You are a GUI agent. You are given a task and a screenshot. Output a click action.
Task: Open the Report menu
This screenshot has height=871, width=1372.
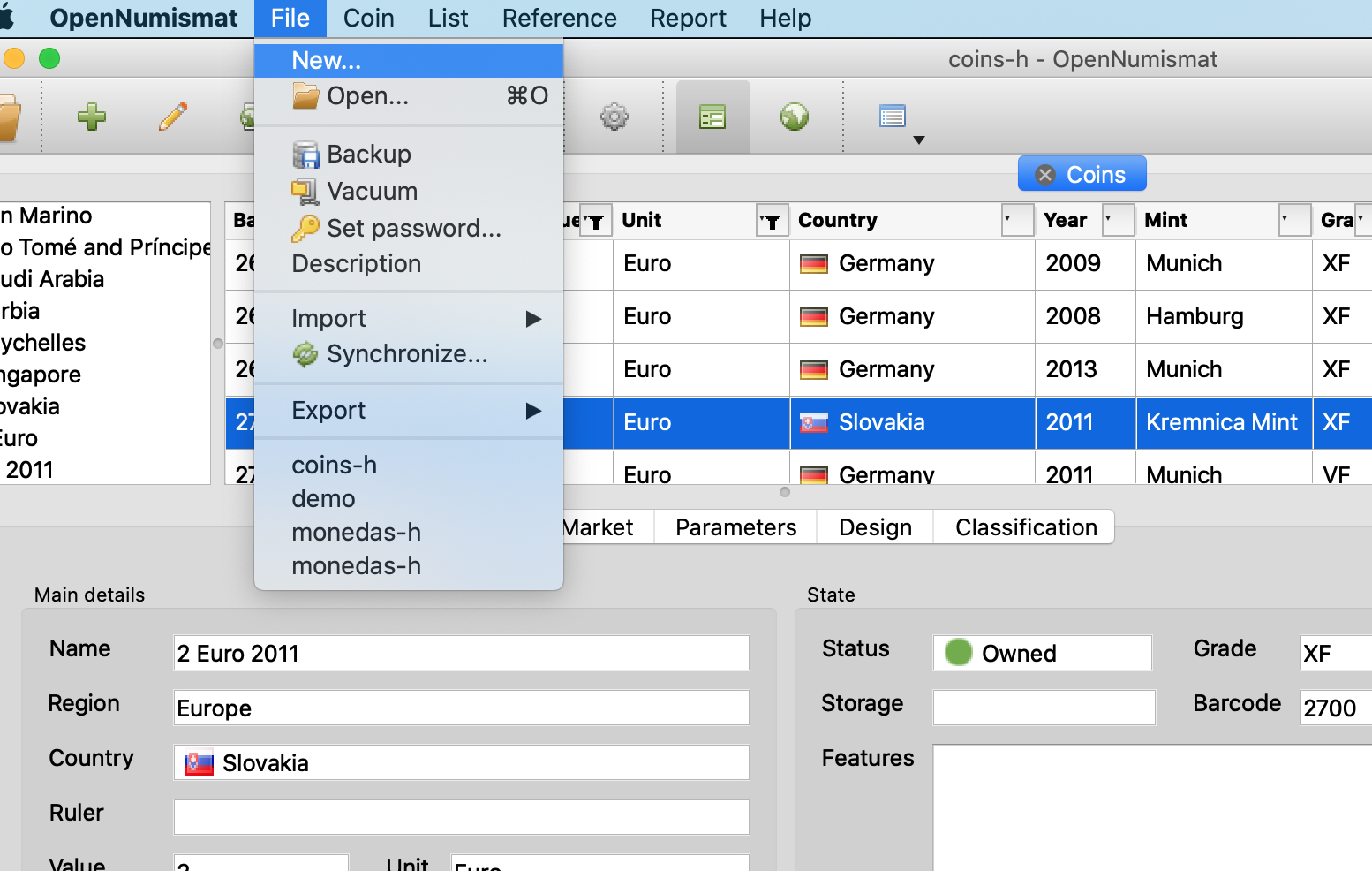click(x=689, y=19)
